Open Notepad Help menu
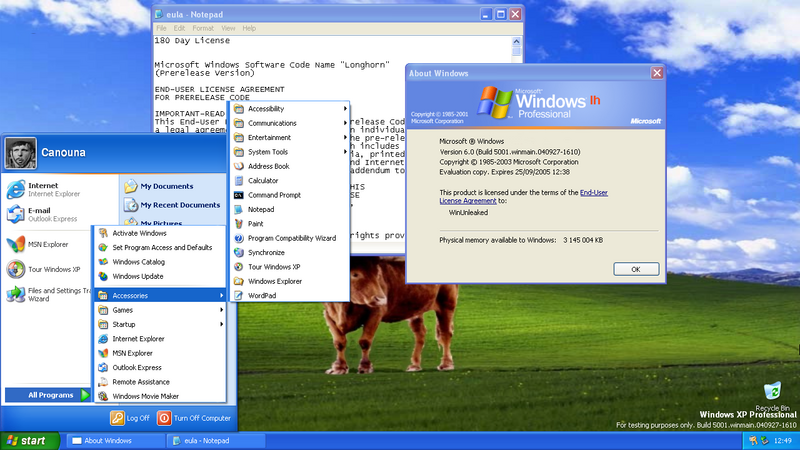The height and width of the screenshot is (450, 800). coord(249,28)
